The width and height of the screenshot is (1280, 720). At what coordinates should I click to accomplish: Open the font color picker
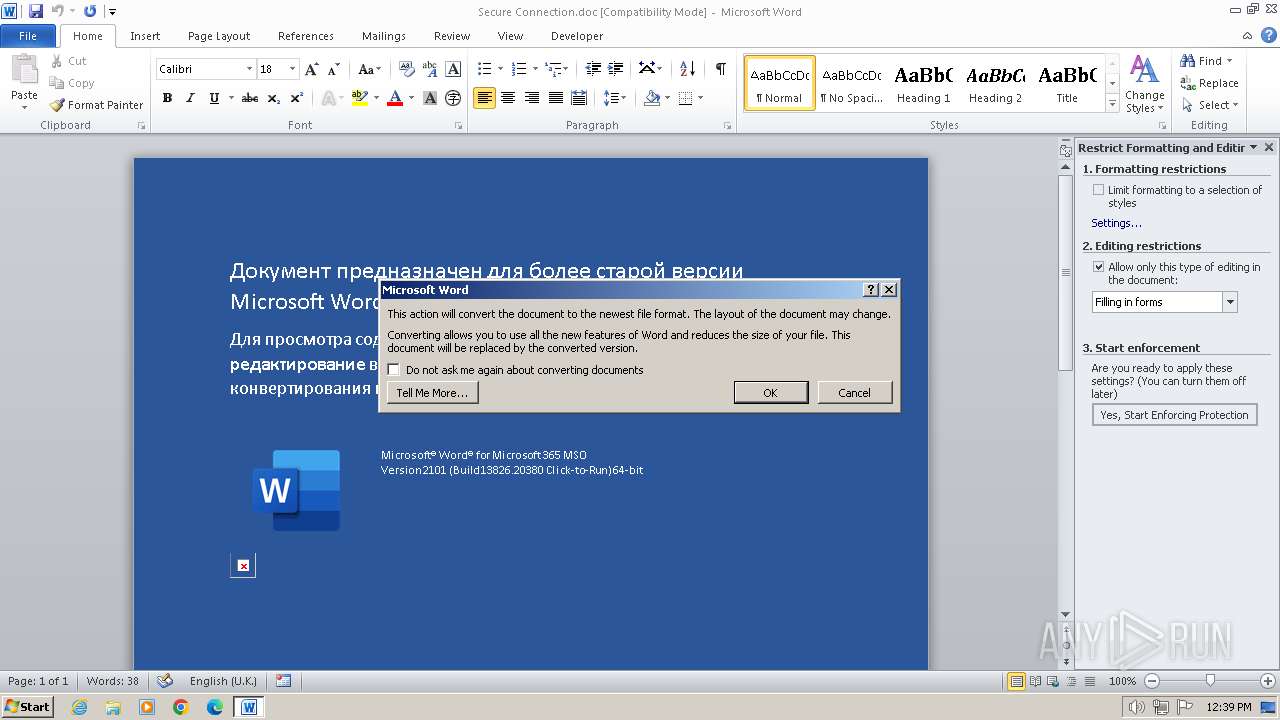[x=412, y=98]
